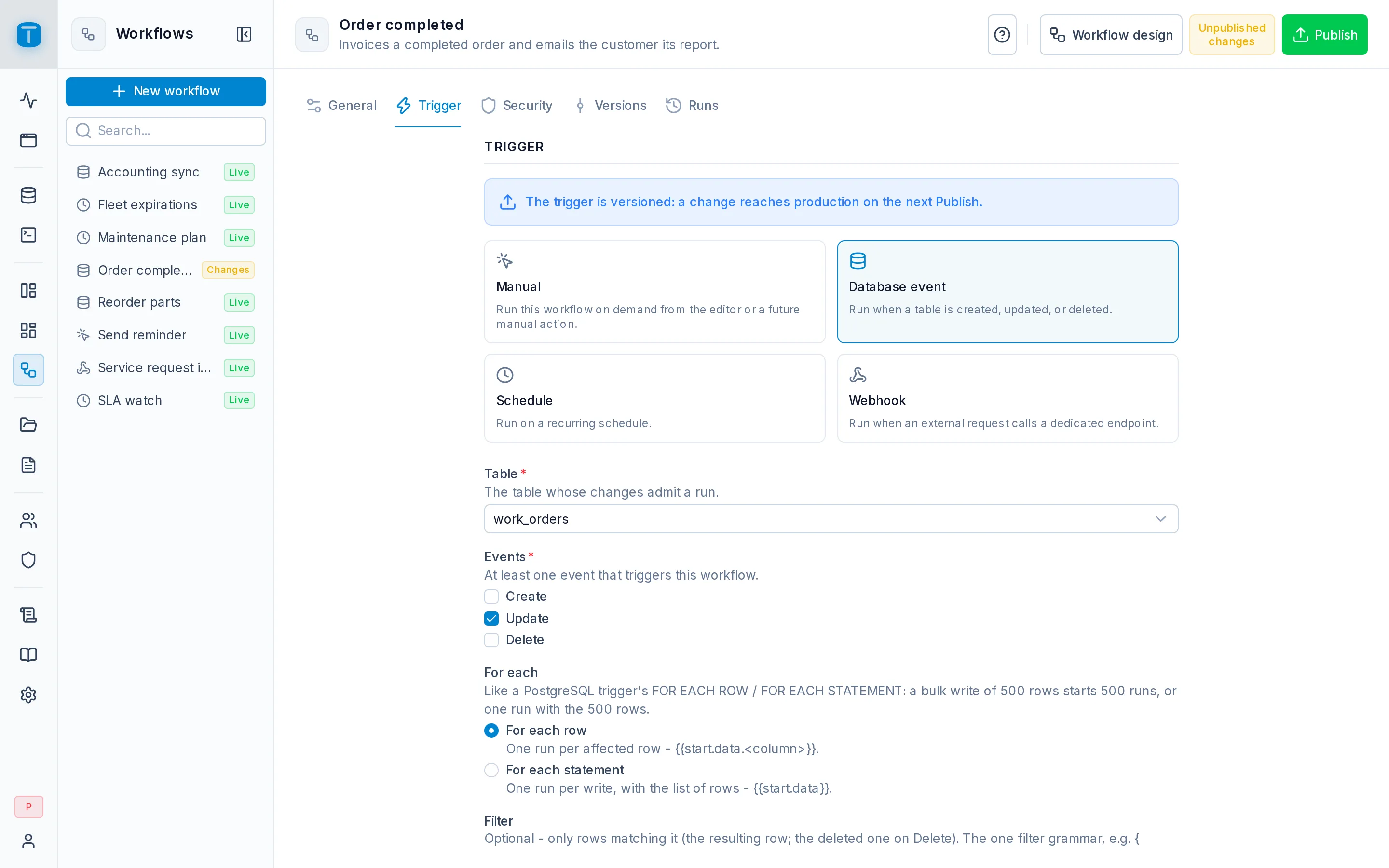
Task: Open the work_orders table dropdown
Action: (831, 519)
